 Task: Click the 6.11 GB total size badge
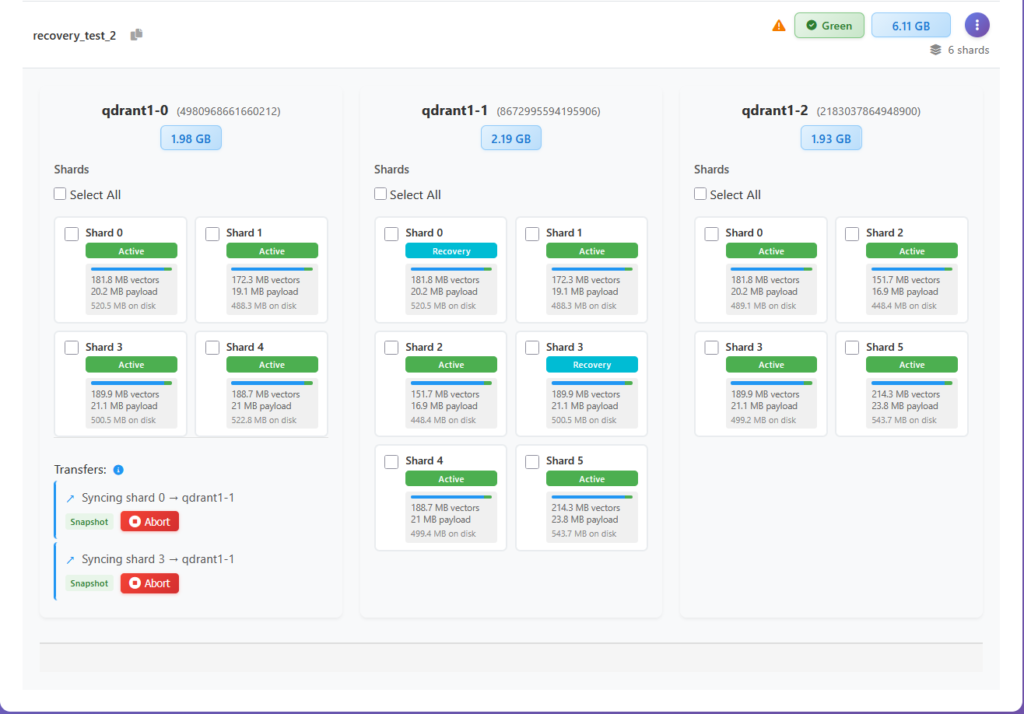pyautogui.click(x=910, y=25)
